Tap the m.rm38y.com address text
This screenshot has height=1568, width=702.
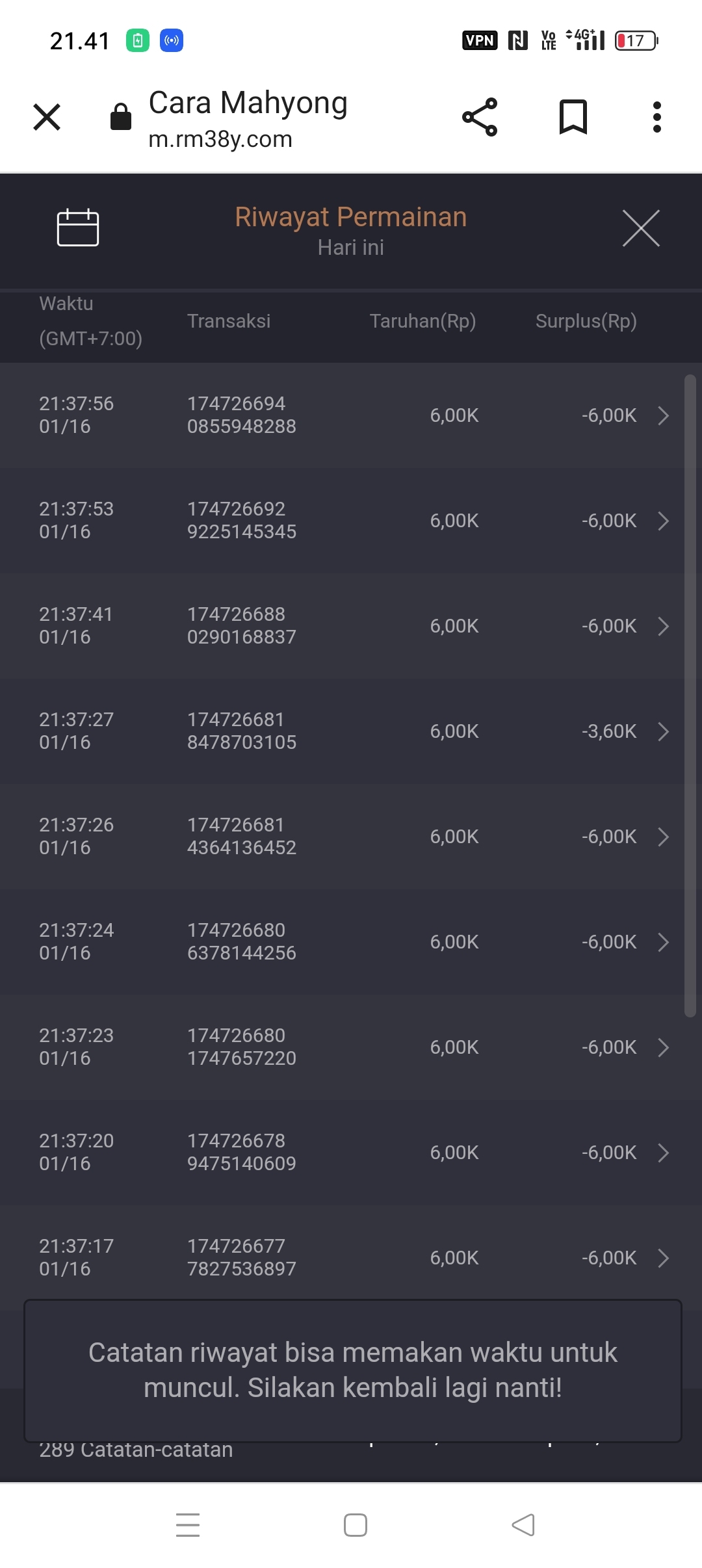pos(220,139)
